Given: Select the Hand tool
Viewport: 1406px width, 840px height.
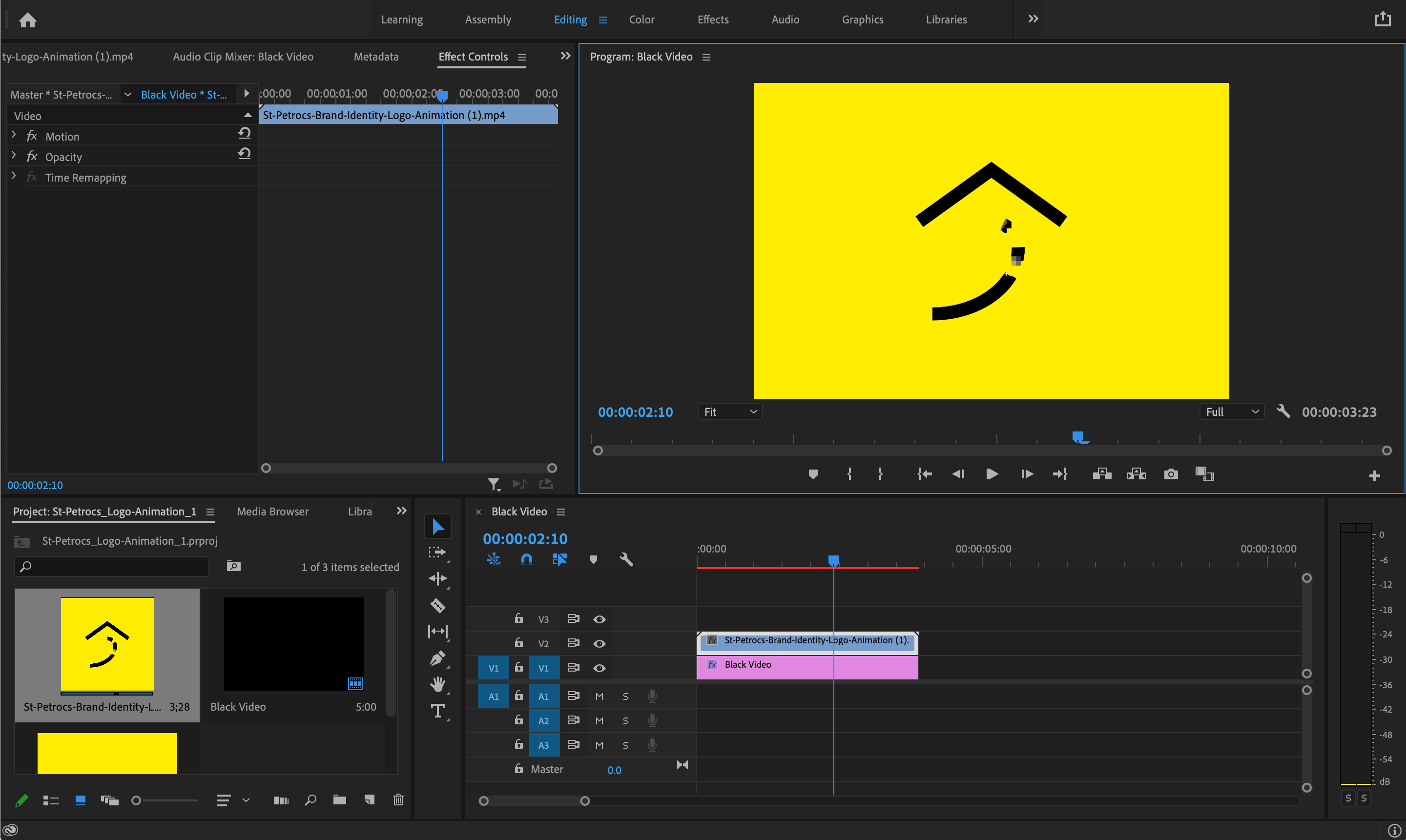Looking at the screenshot, I should [437, 684].
